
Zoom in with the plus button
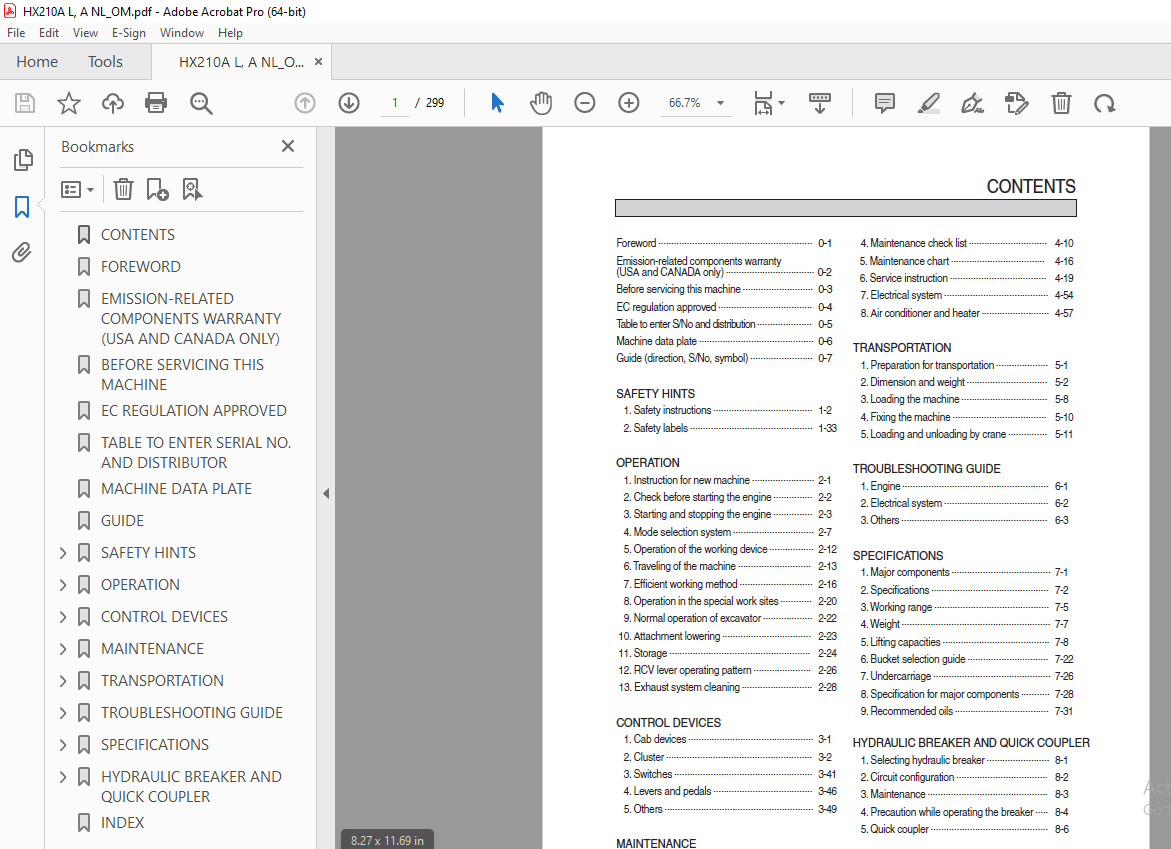click(x=629, y=103)
